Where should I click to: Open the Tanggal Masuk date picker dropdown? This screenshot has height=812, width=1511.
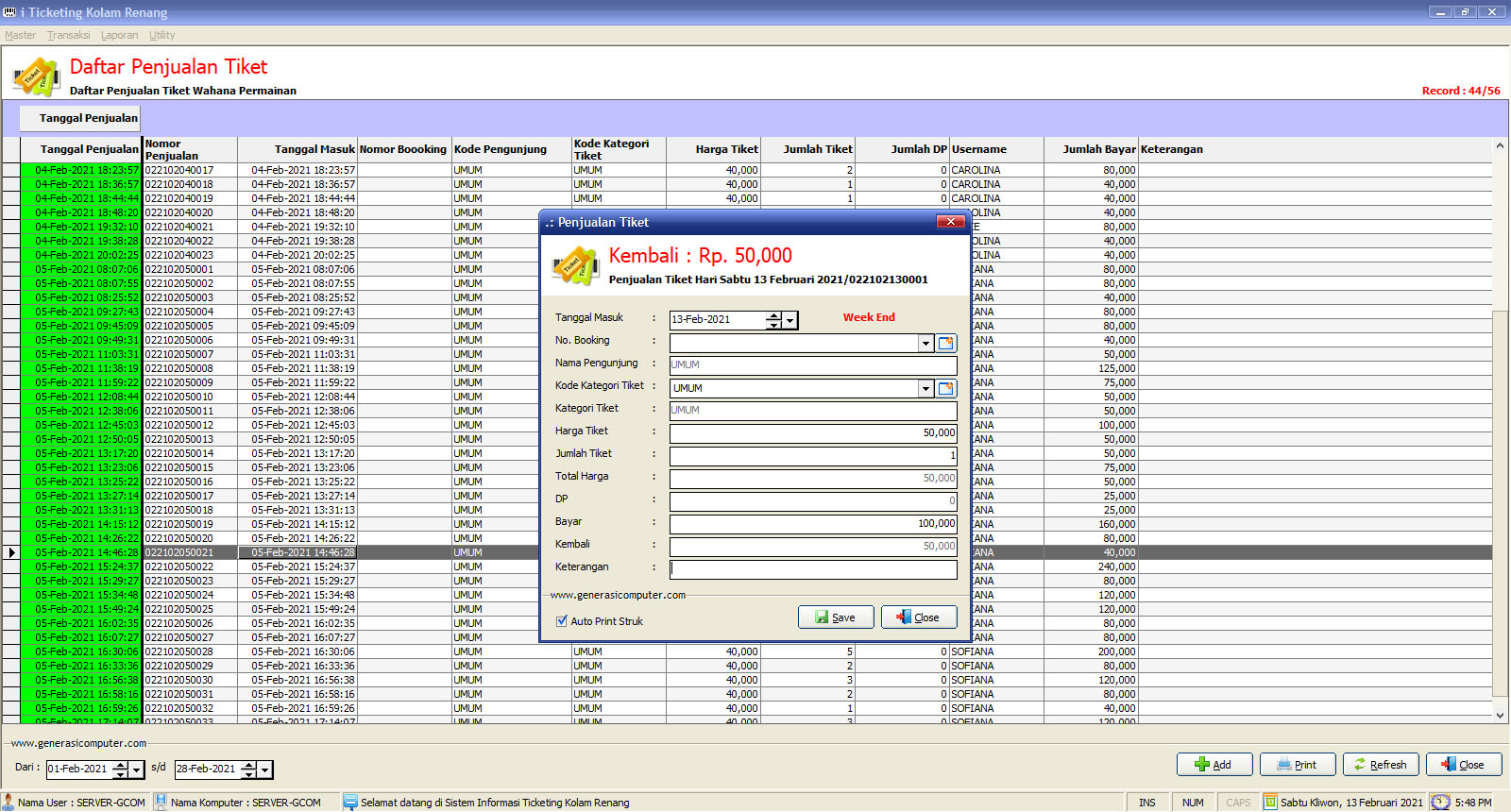790,321
